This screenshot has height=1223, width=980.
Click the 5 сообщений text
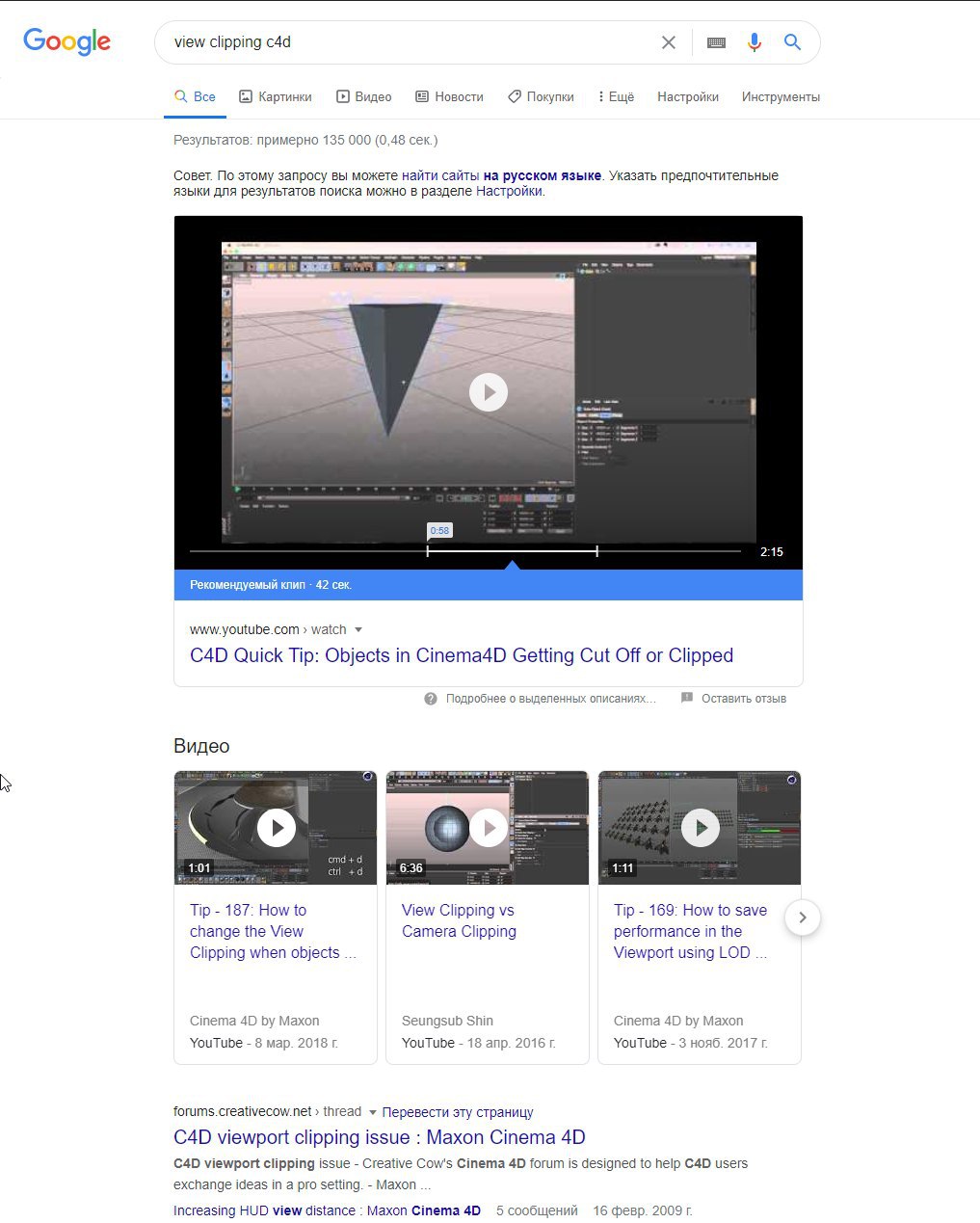(537, 1210)
